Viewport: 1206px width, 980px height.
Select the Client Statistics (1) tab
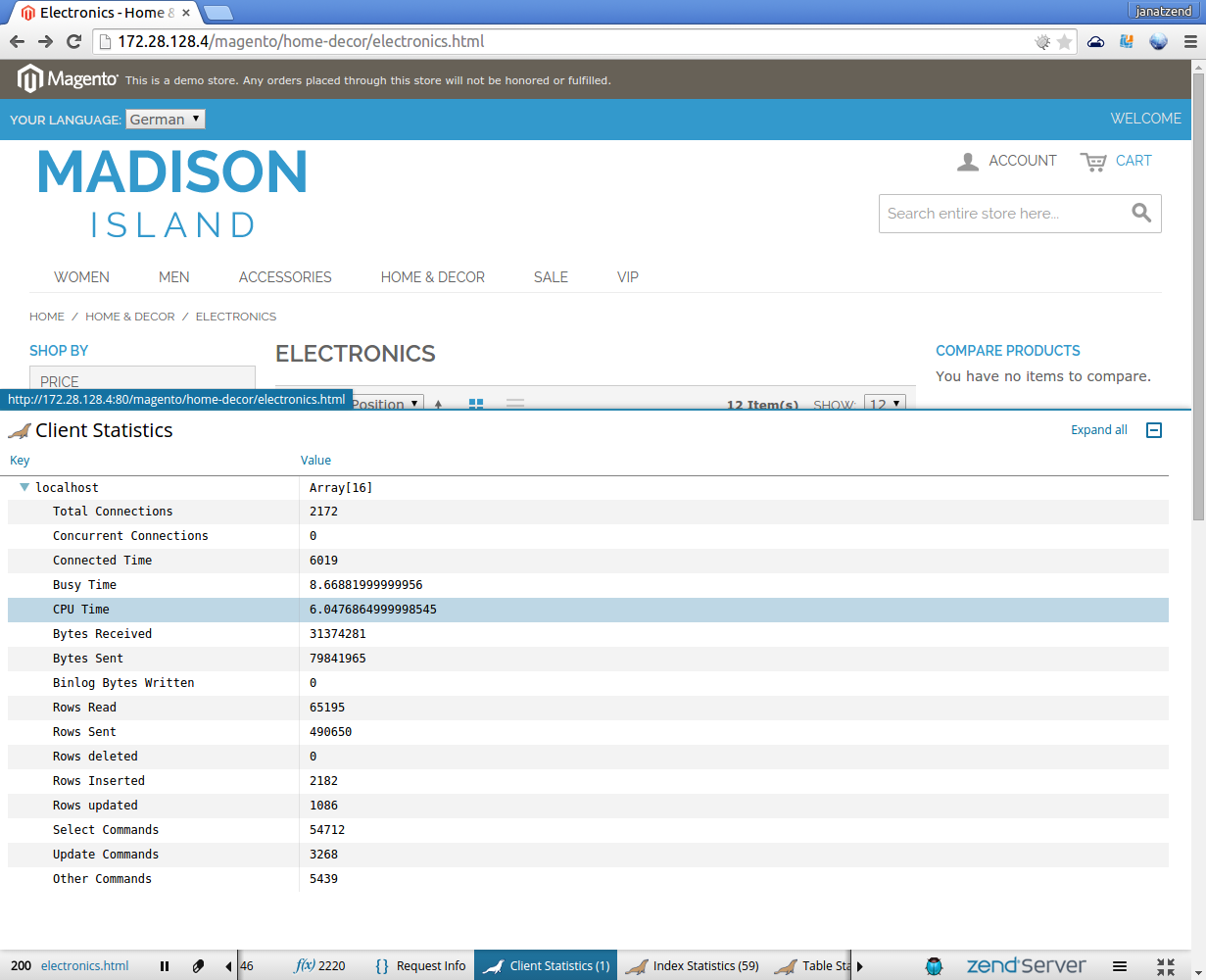(547, 966)
